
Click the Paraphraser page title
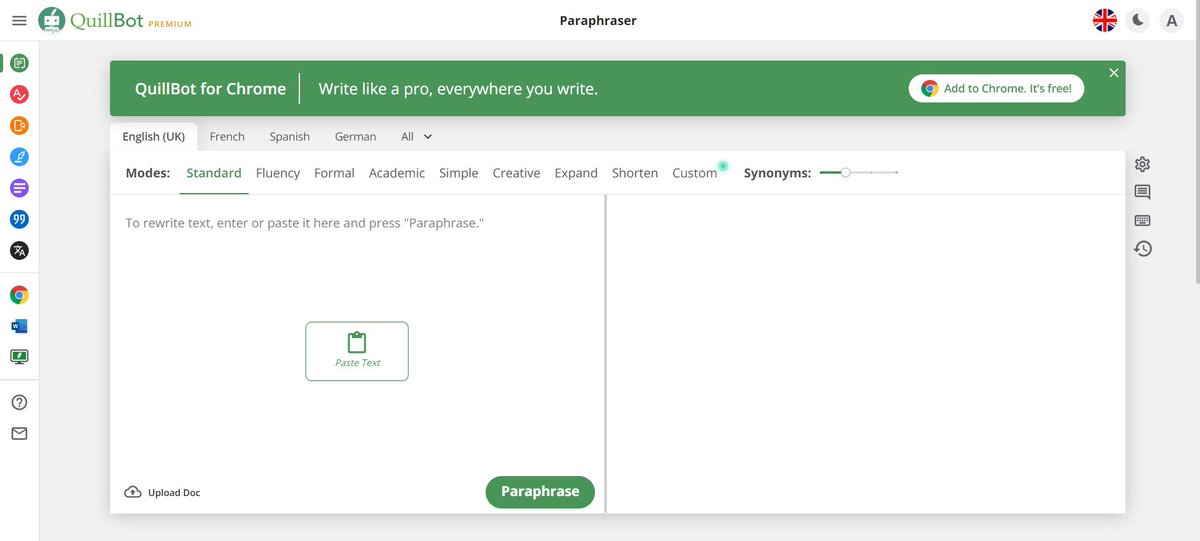pyautogui.click(x=598, y=20)
